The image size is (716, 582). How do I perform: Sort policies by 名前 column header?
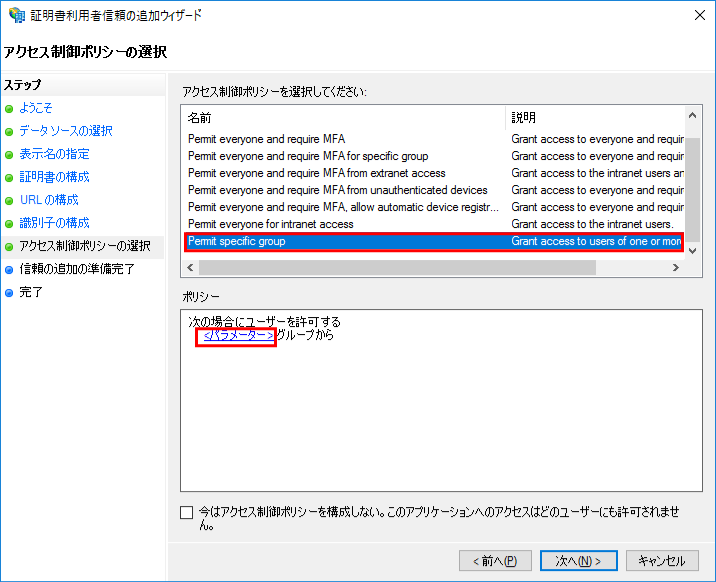(345, 118)
